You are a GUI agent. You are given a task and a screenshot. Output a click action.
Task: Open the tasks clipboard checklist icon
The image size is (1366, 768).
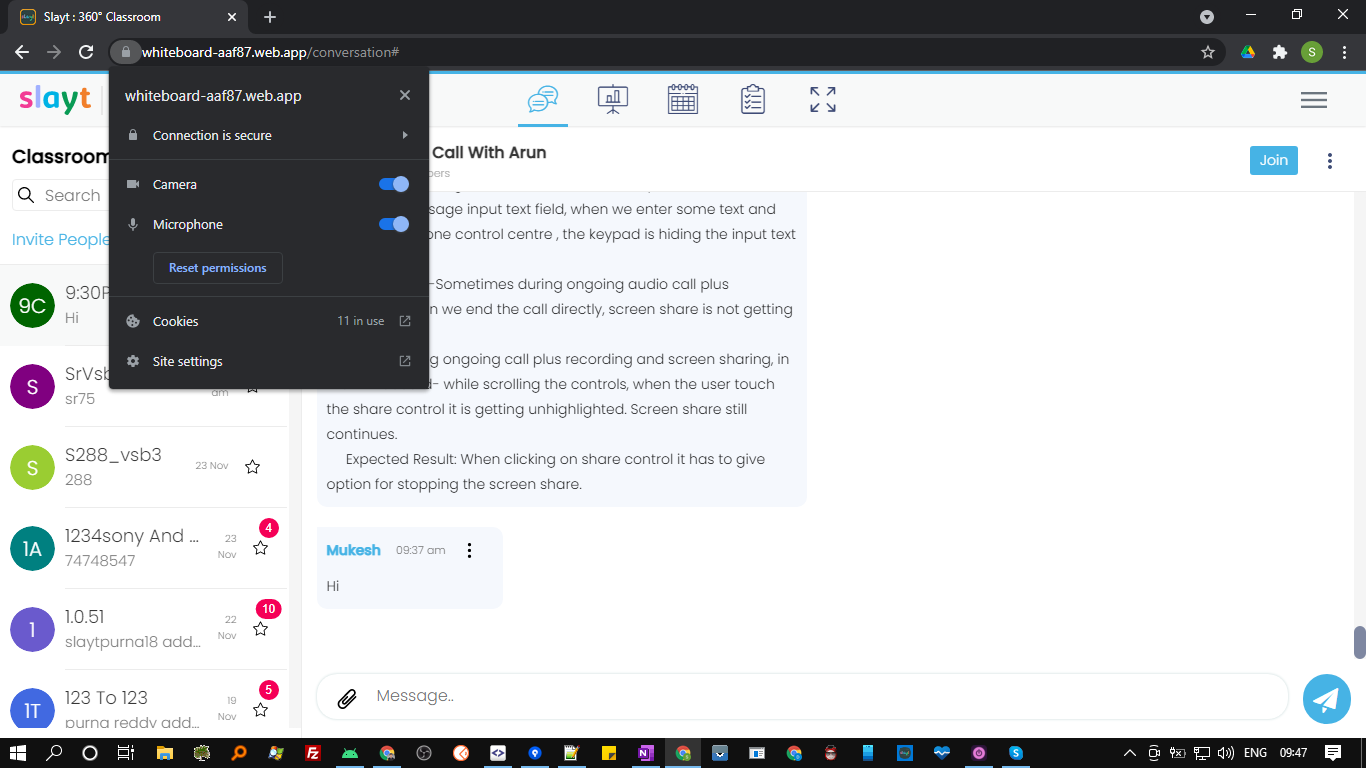pos(753,99)
